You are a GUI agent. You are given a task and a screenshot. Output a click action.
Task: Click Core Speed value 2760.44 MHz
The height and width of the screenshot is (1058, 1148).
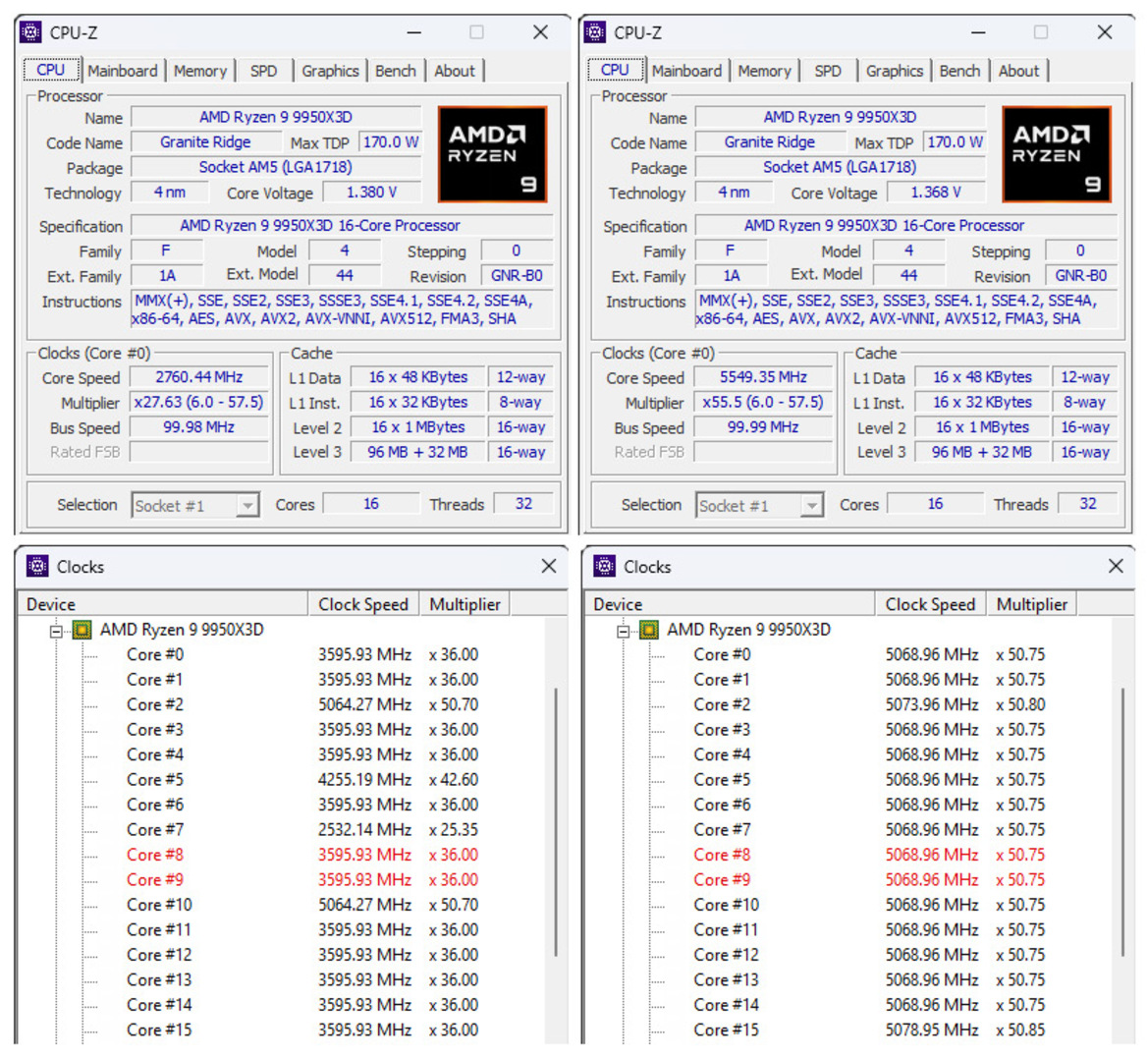pos(199,377)
